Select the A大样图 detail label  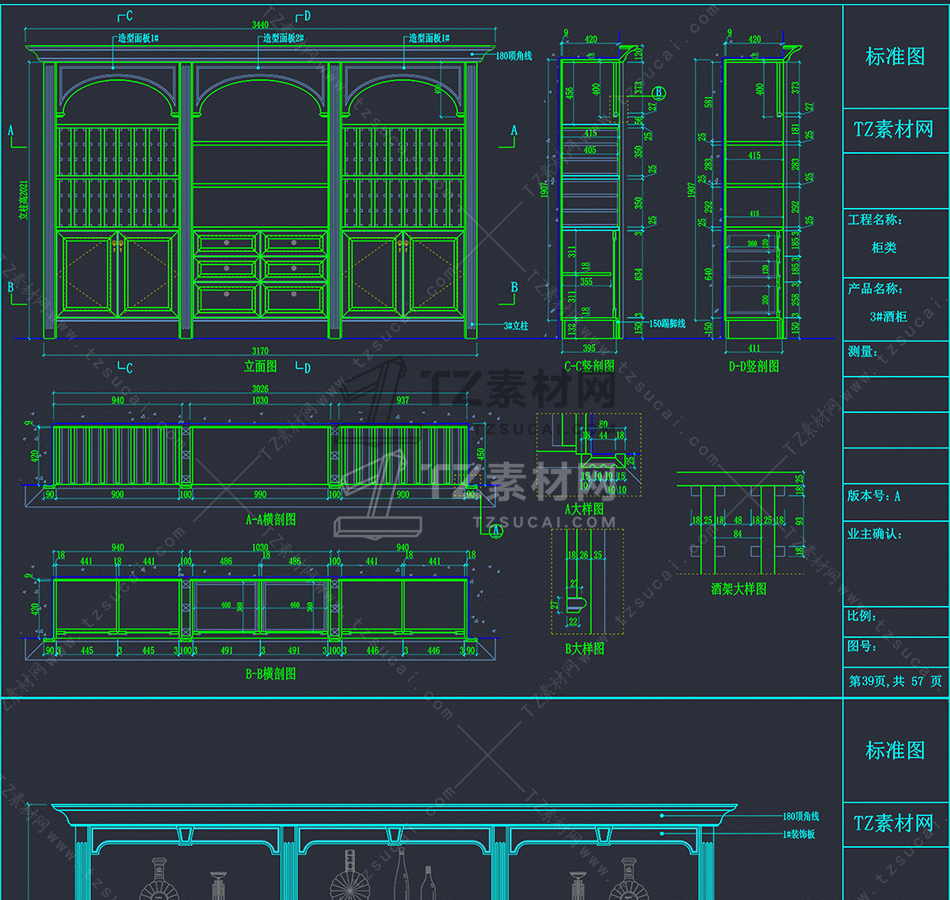[x=584, y=508]
